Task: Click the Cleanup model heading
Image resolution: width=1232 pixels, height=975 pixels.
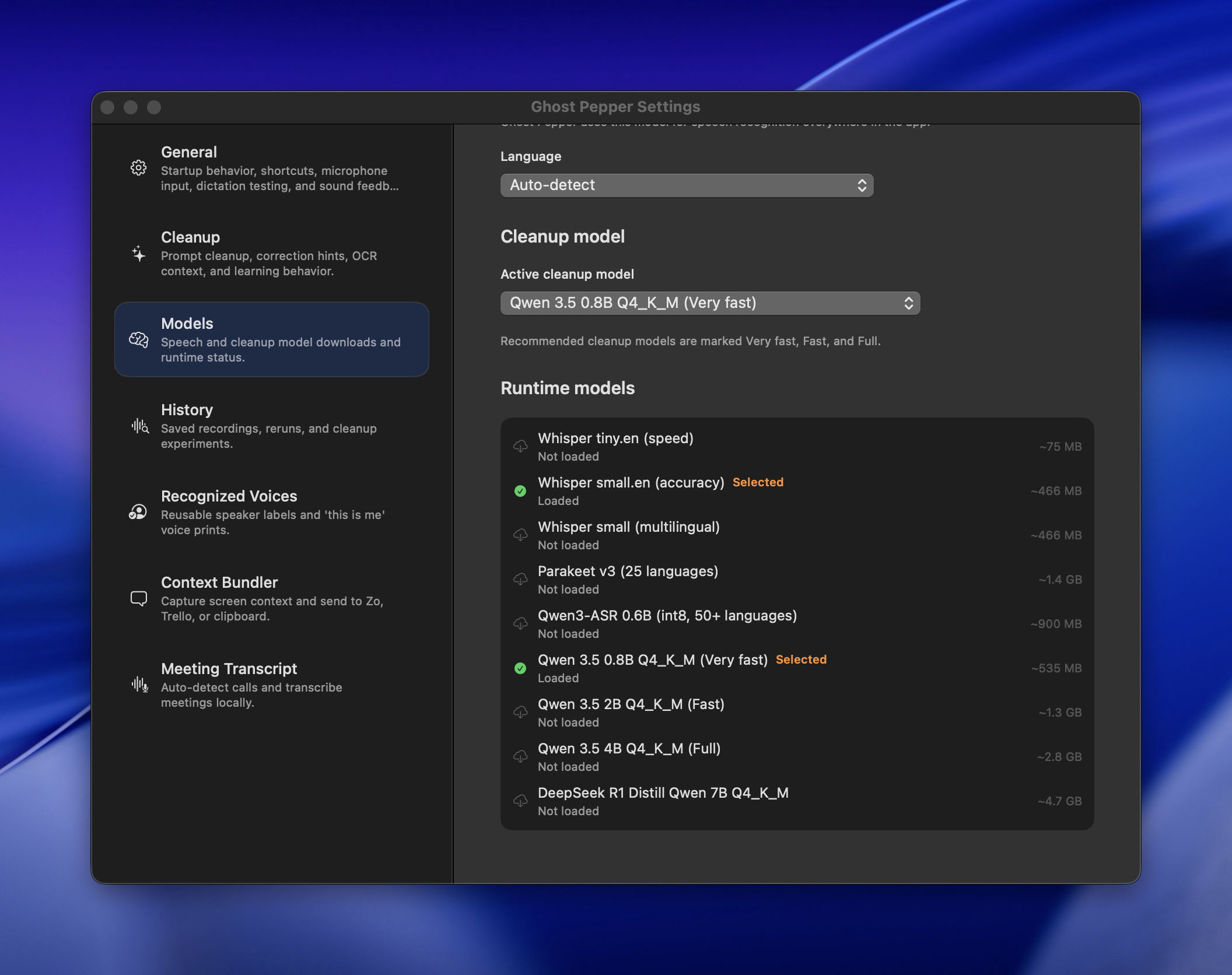Action: [x=562, y=237]
